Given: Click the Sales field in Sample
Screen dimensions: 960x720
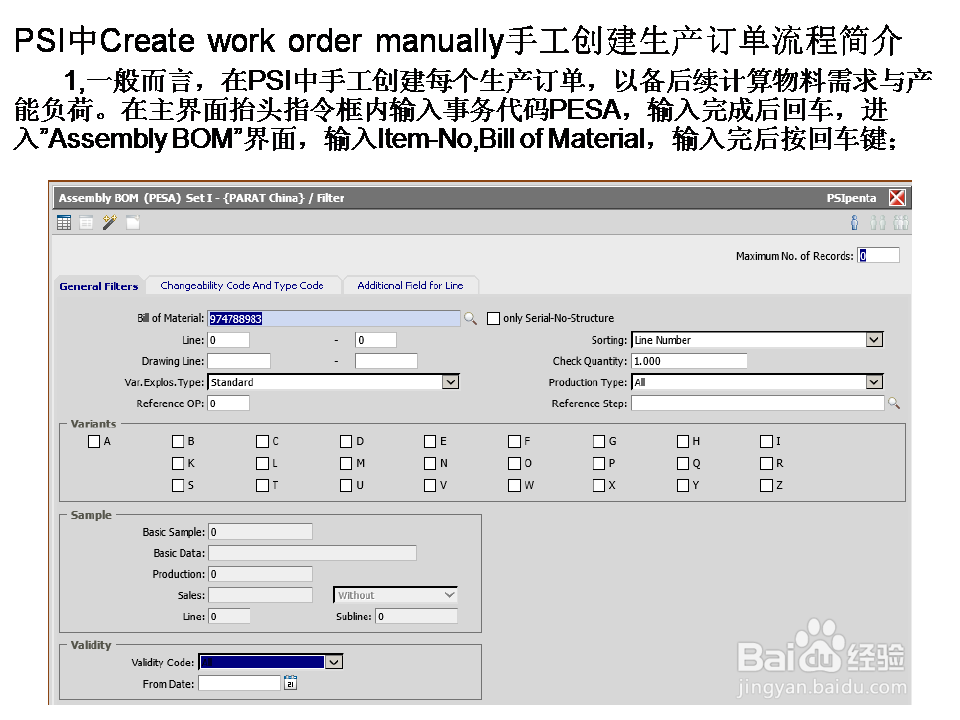Looking at the screenshot, I should (x=260, y=595).
